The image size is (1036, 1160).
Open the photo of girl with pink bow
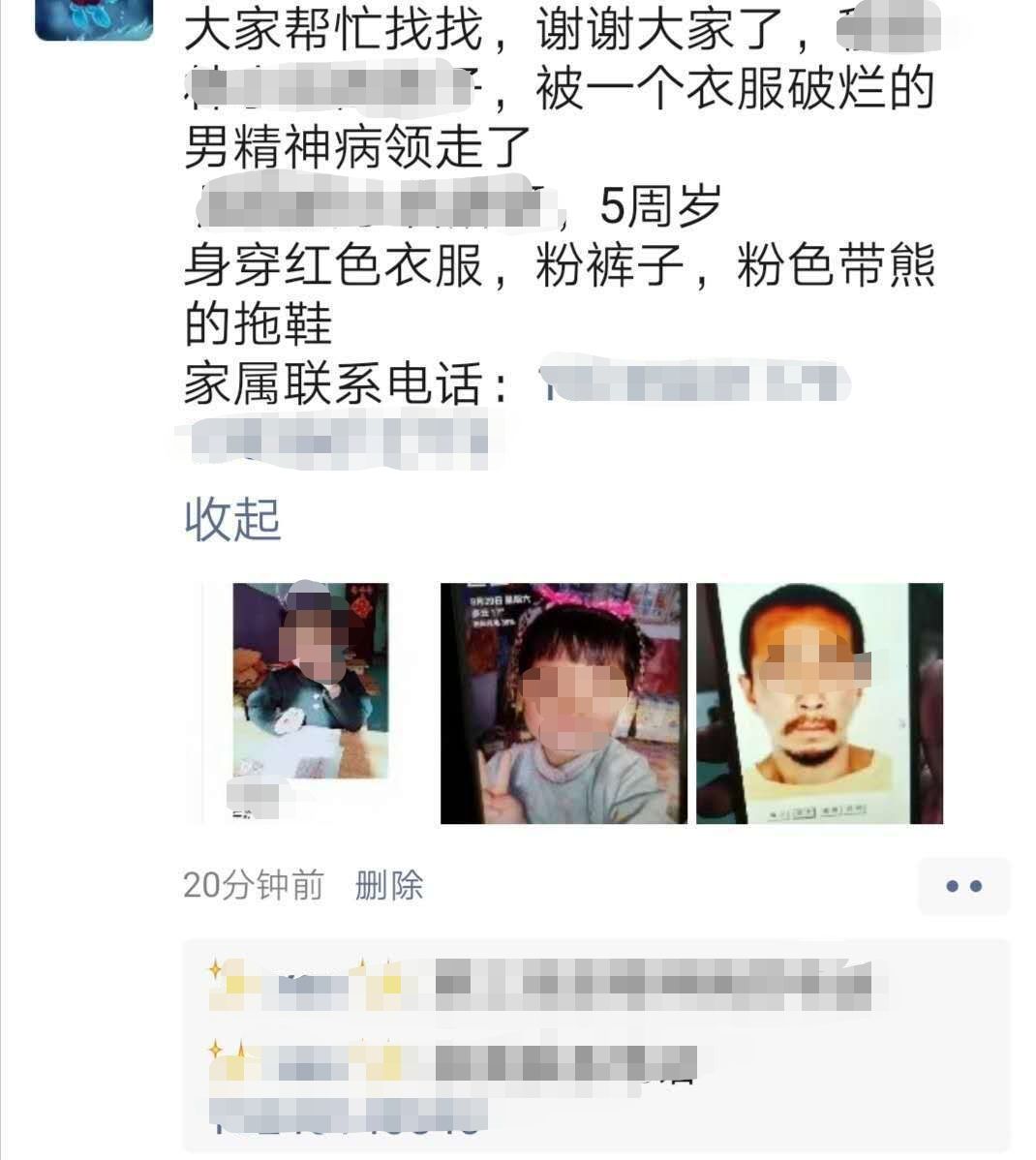coord(564,703)
